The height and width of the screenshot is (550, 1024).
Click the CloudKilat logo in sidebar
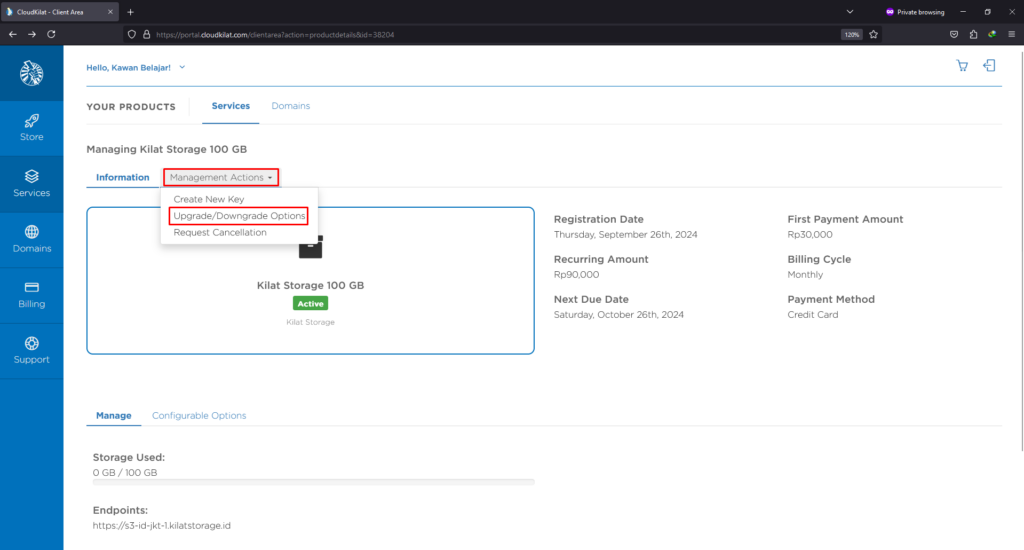[31, 73]
